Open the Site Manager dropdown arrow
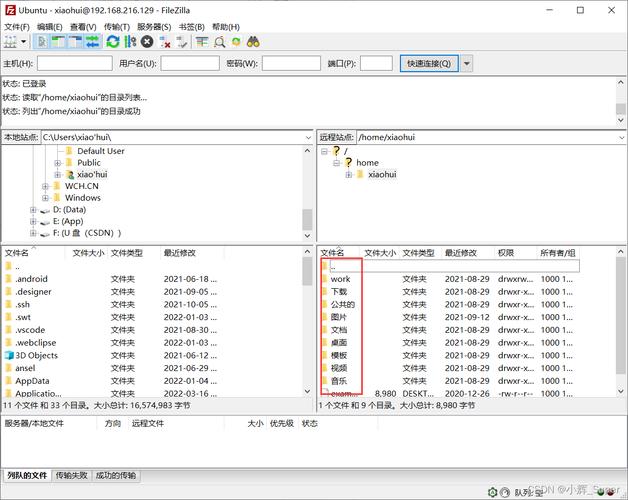The width and height of the screenshot is (628, 500). coord(24,42)
